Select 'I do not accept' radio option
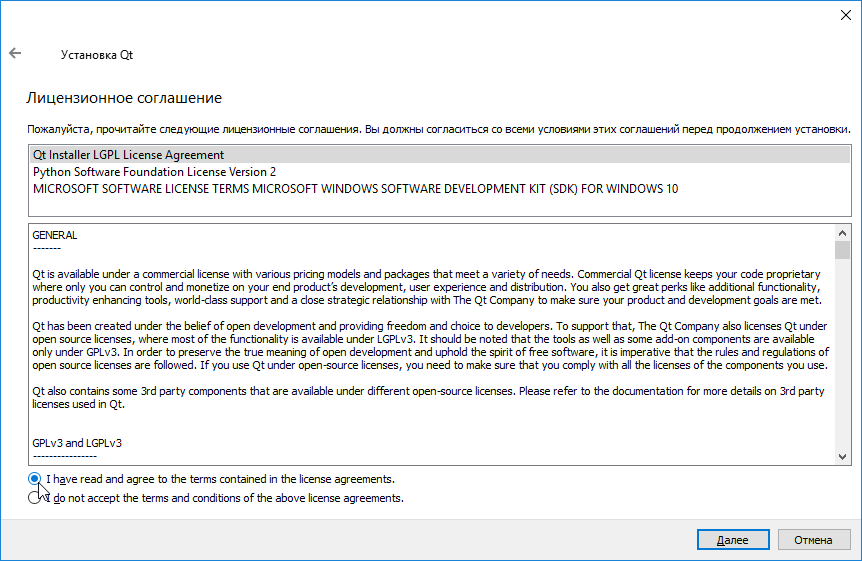The image size is (862, 561). [35, 498]
